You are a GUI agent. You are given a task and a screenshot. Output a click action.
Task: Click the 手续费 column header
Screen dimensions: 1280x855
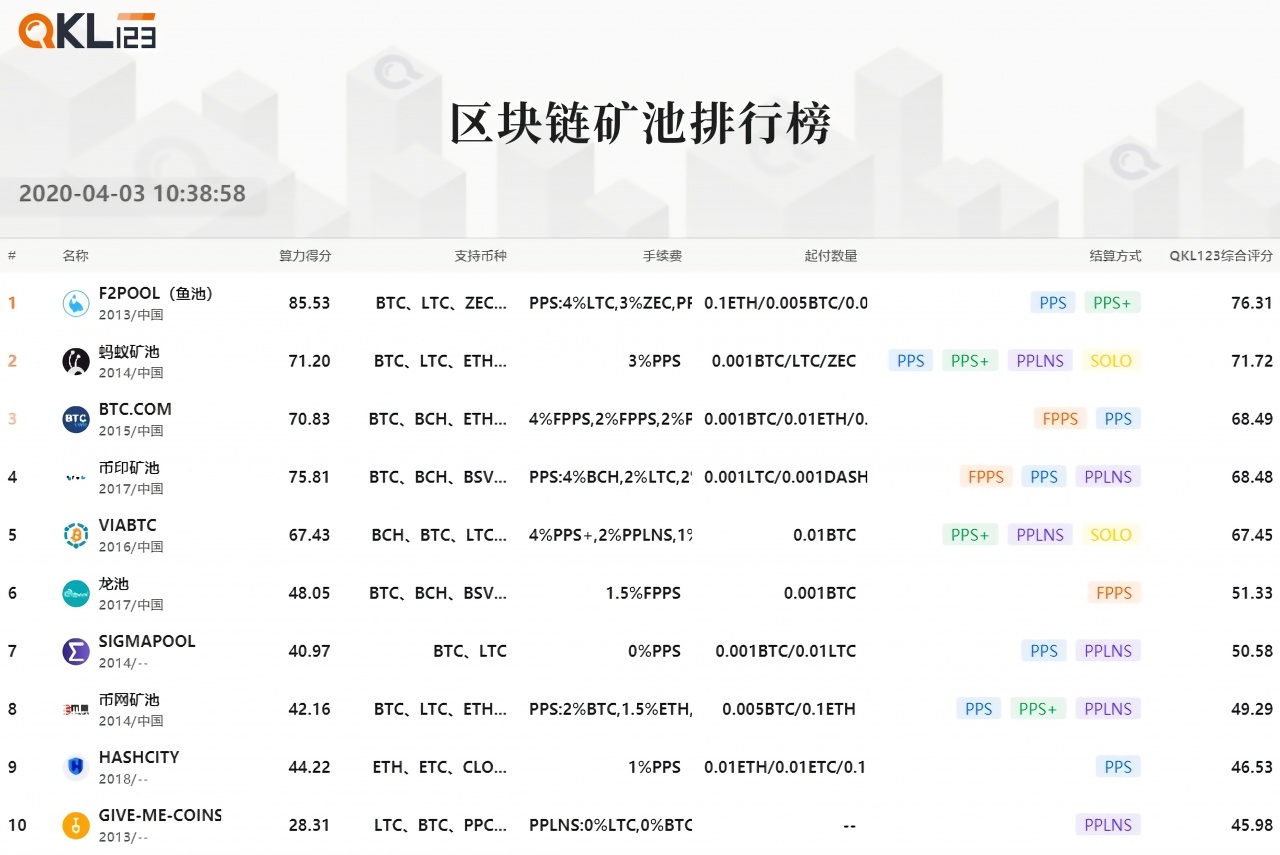(662, 256)
